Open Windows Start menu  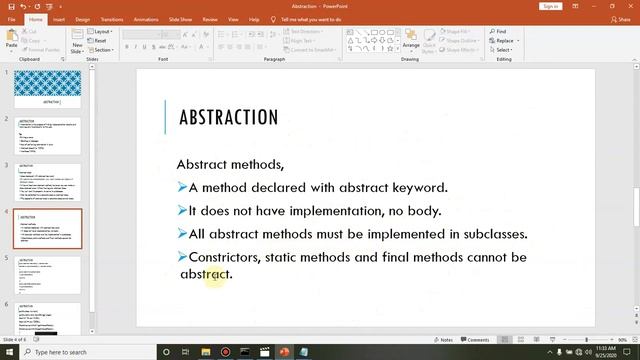[9, 352]
